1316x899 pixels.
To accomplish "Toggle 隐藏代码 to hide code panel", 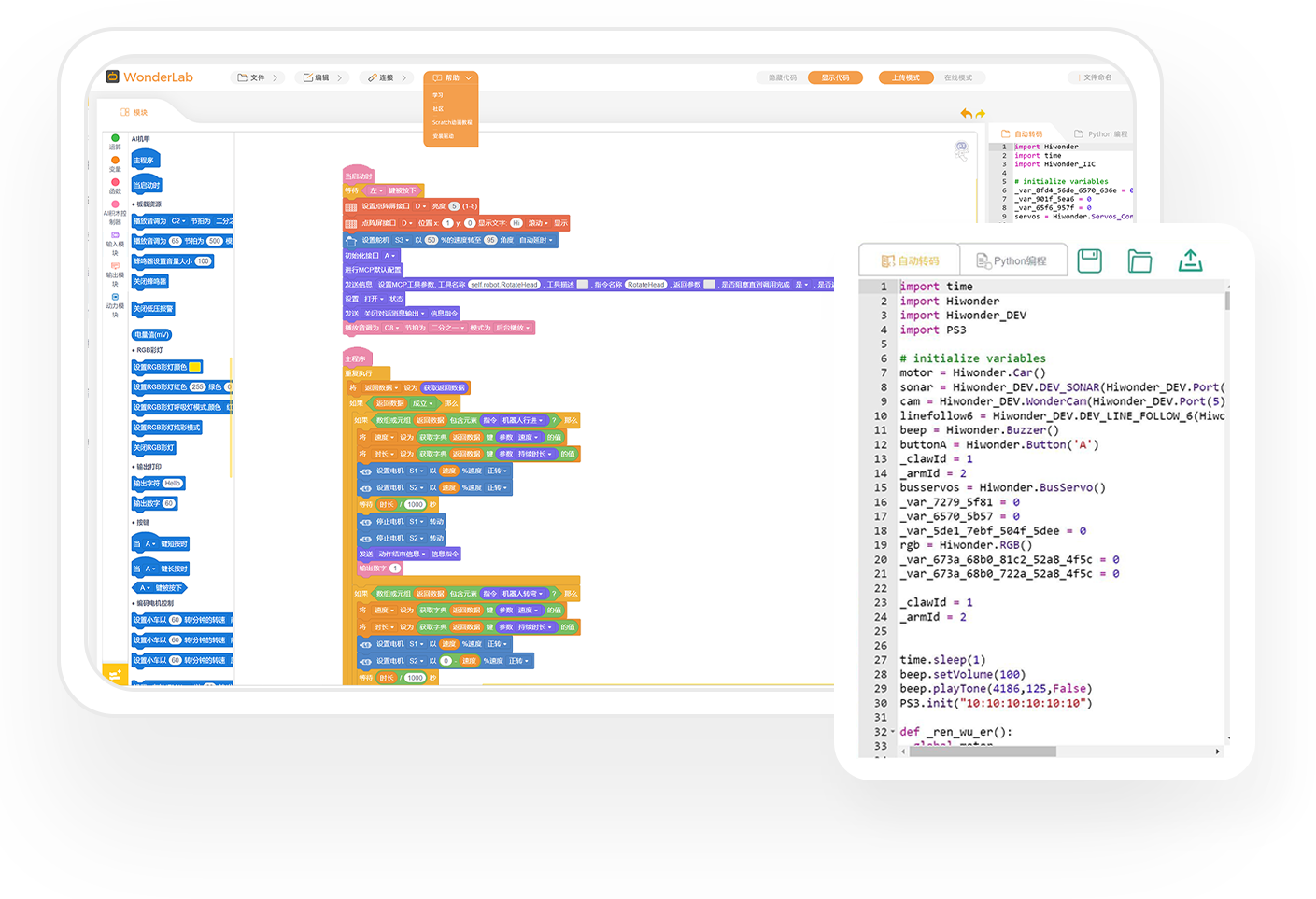I will [x=782, y=77].
